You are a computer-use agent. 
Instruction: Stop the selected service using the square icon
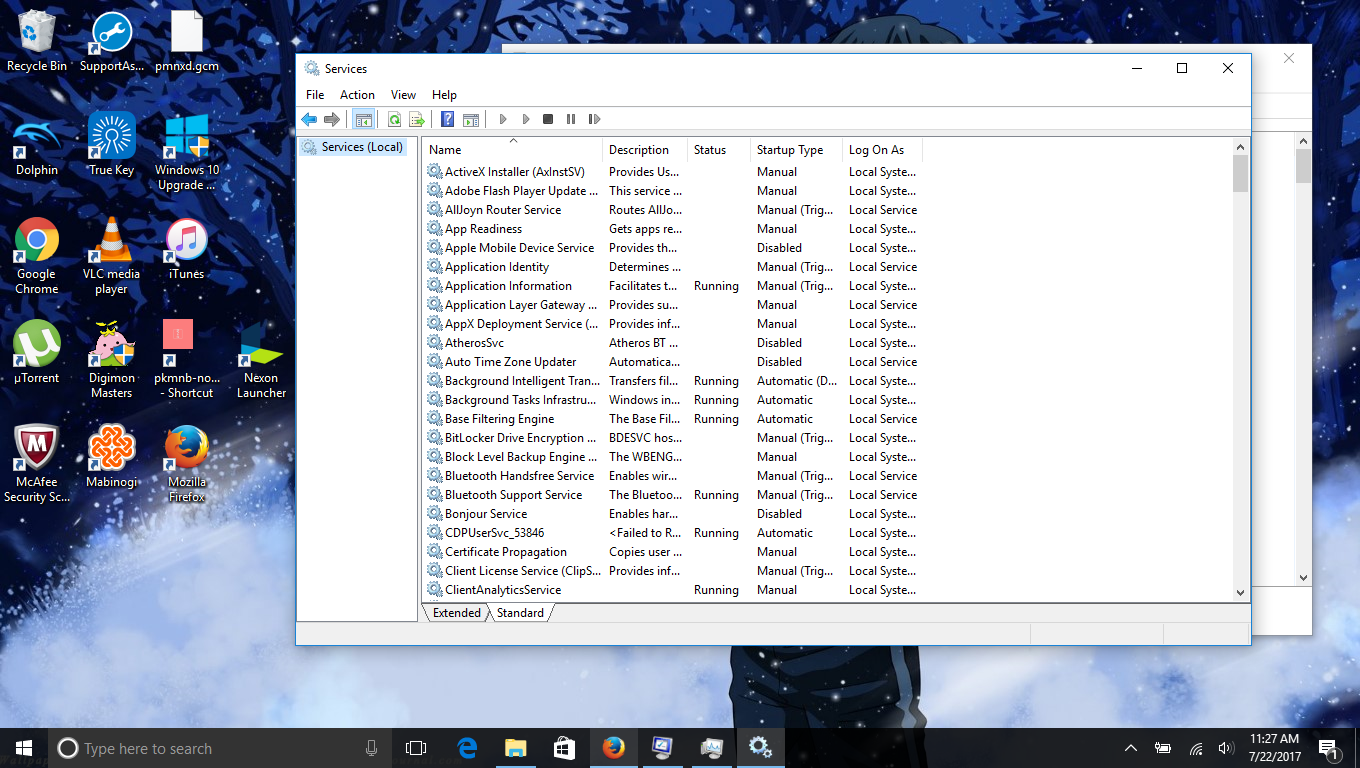(x=547, y=119)
